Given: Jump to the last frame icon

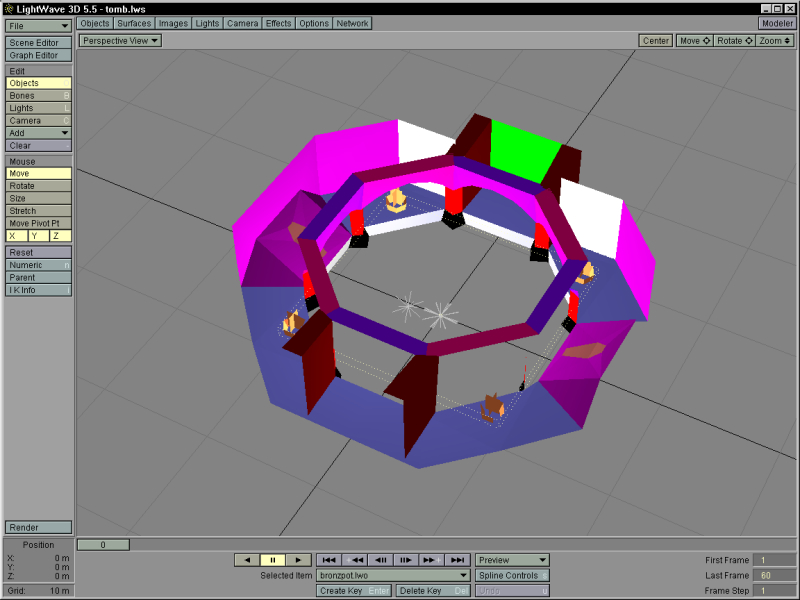Looking at the screenshot, I should [x=457, y=560].
